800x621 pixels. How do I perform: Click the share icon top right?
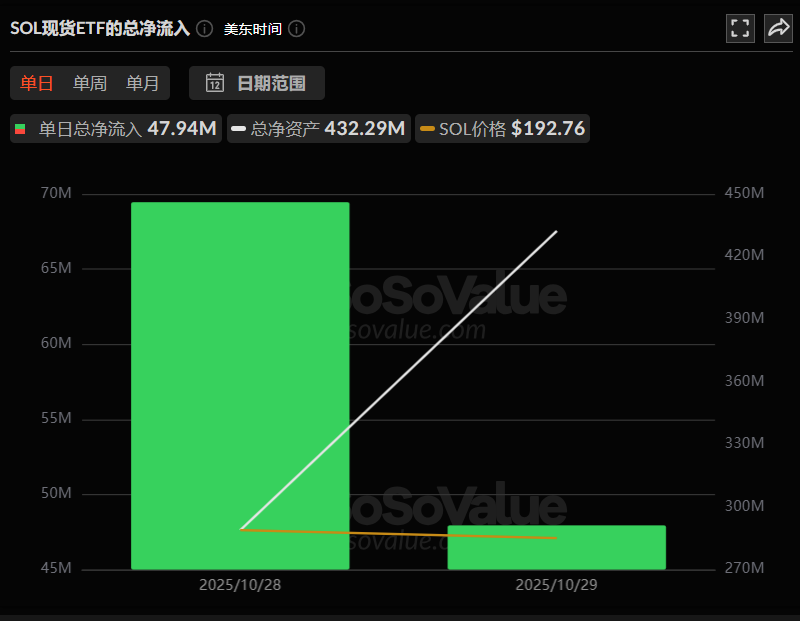[778, 28]
